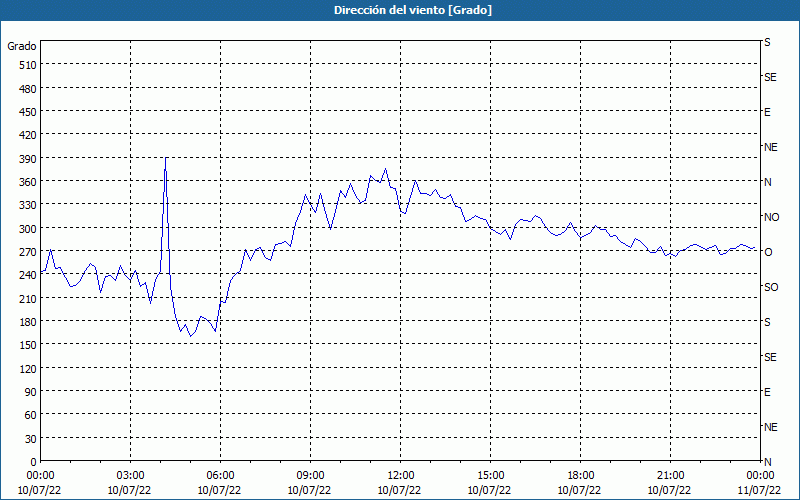Click the first 00:00 label at the axis start
This screenshot has width=800, height=500.
click(x=41, y=476)
